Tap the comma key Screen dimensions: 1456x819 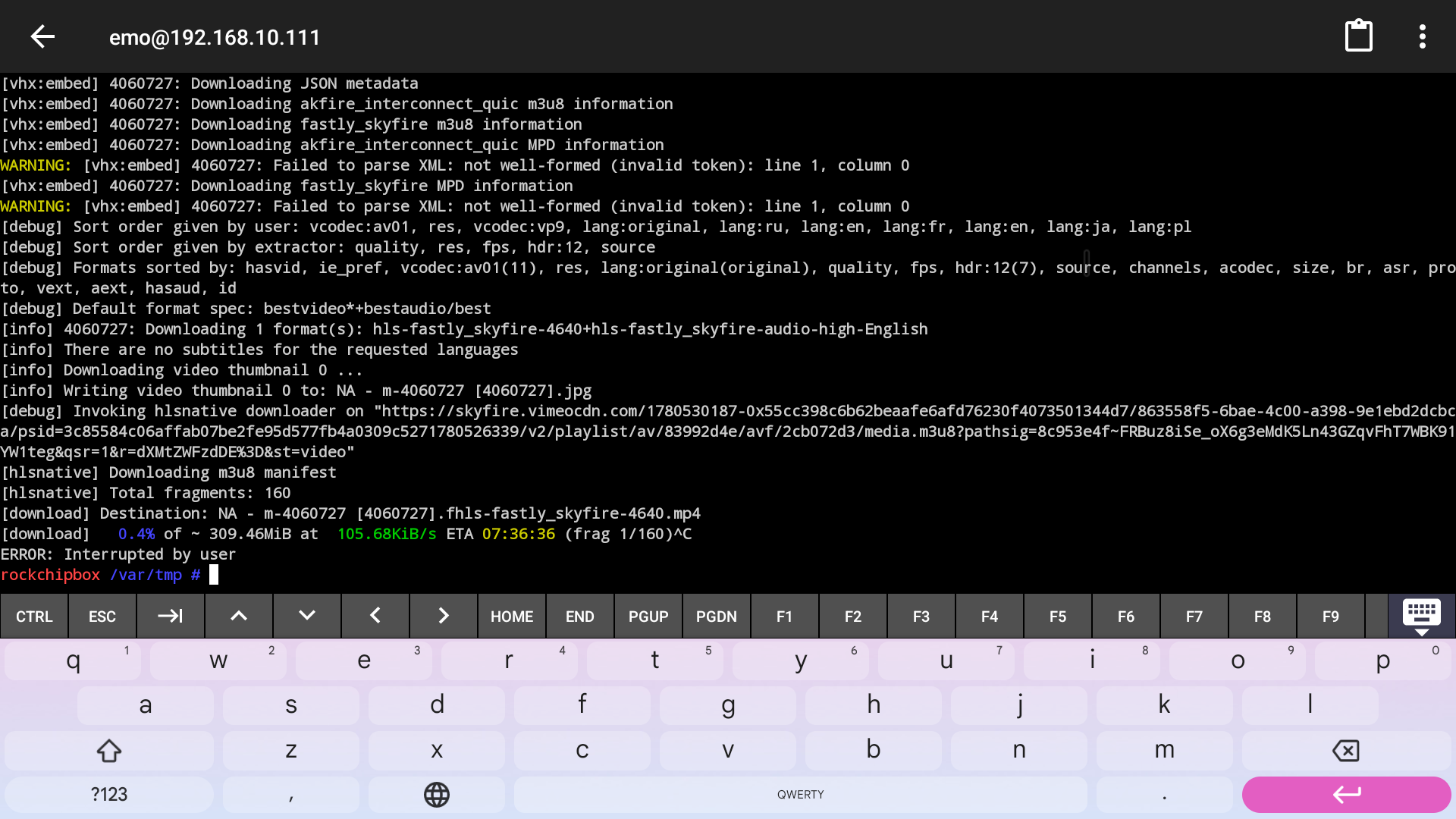[291, 795]
